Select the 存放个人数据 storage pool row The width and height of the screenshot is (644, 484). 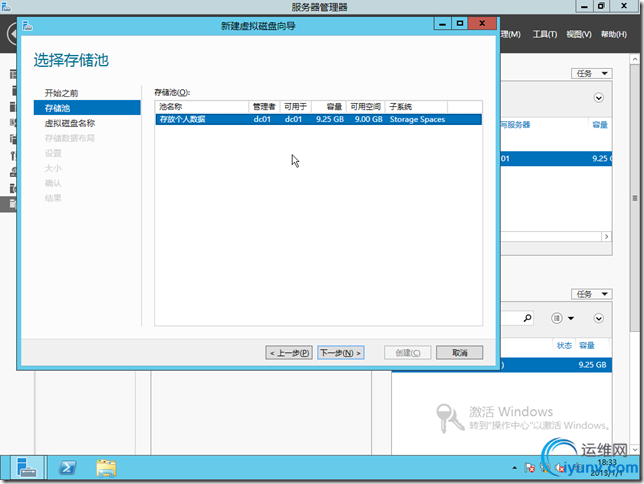pos(318,119)
